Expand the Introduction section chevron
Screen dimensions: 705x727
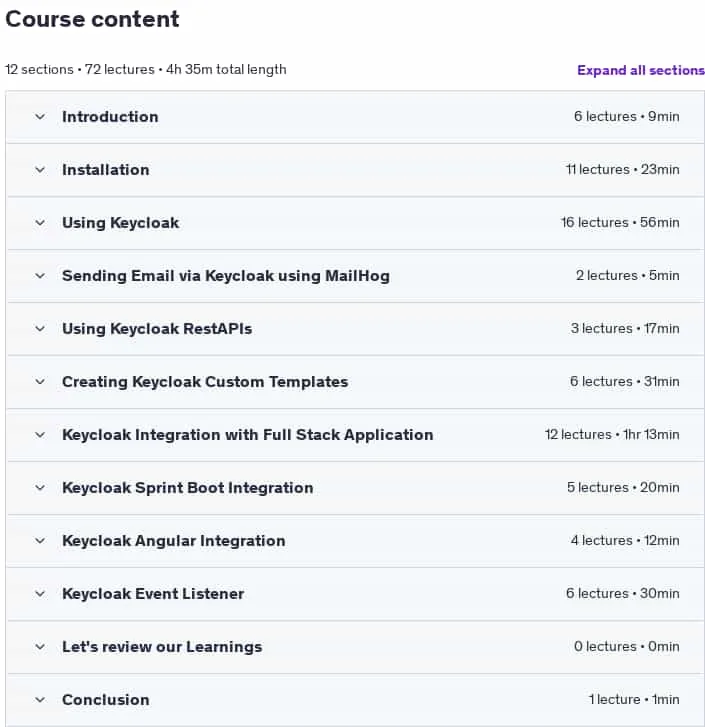(40, 117)
